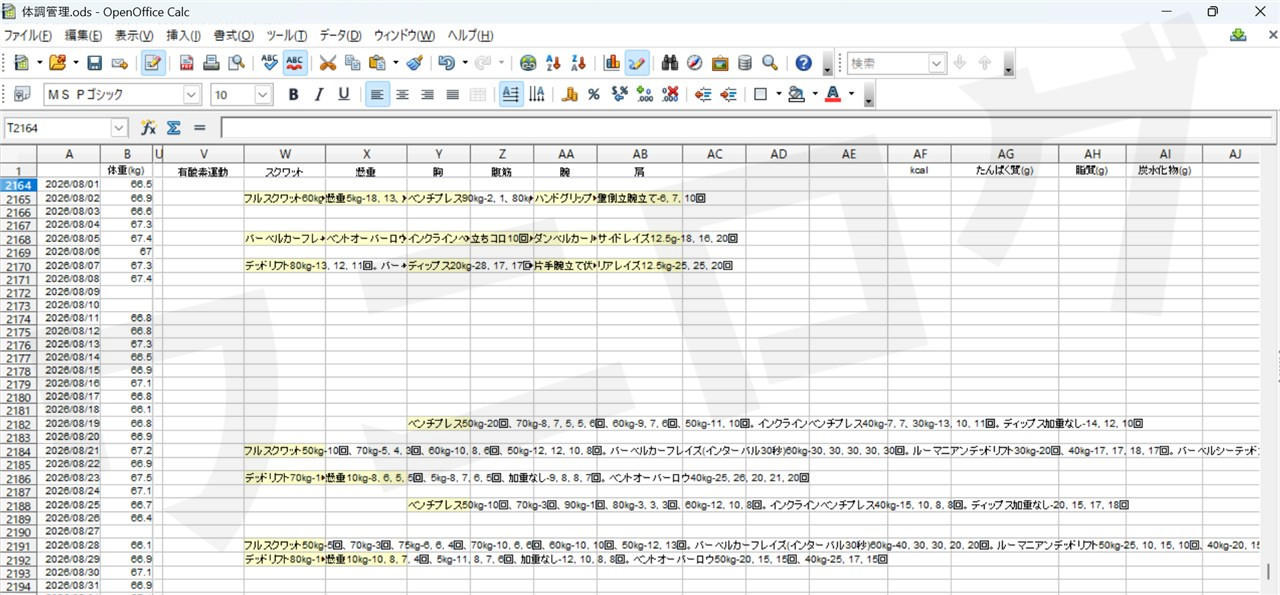Screen dimensions: 1280x595
Task: Select row header 2182
Action: coord(18,424)
